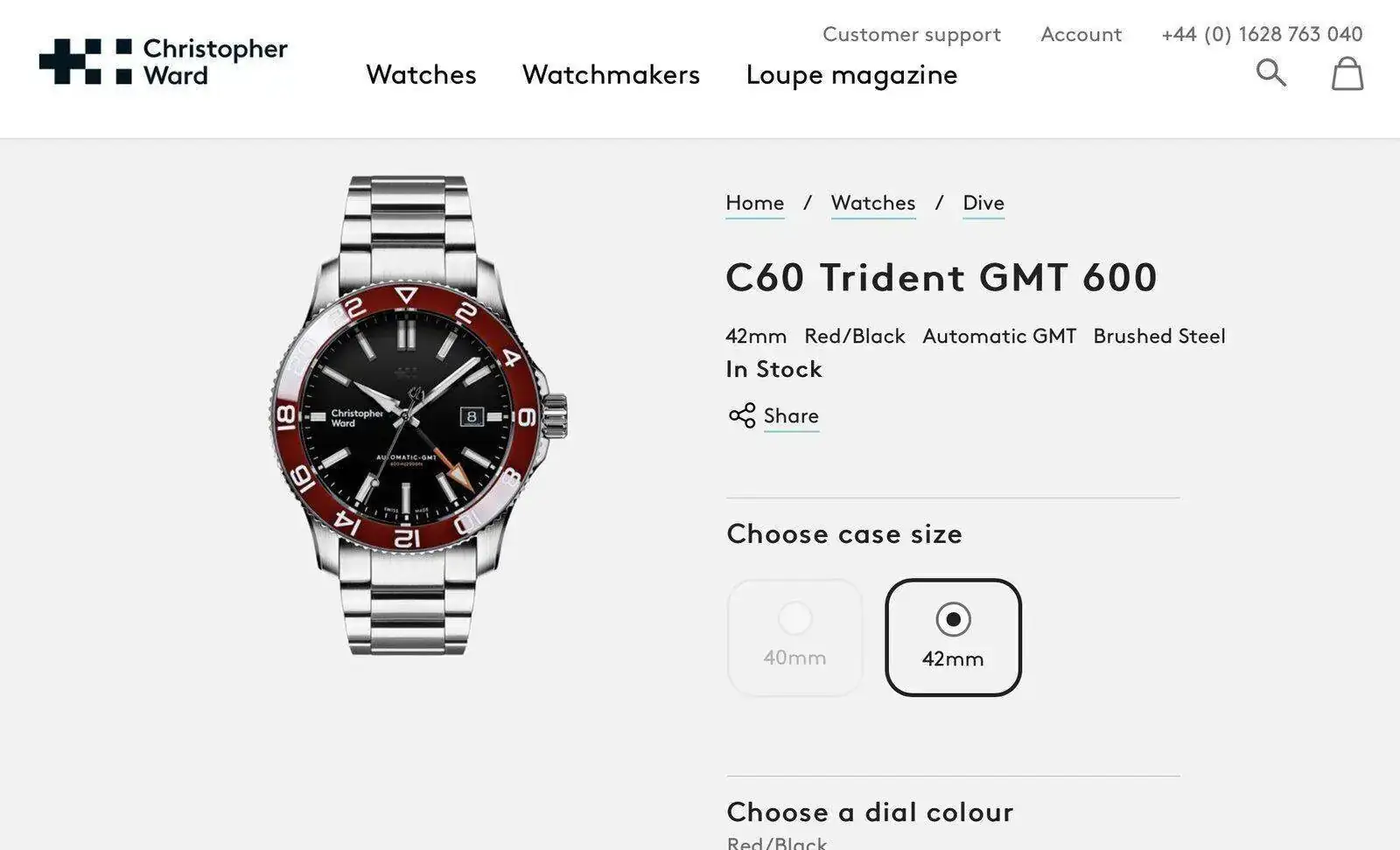The width and height of the screenshot is (1400, 850).
Task: Navigate to Dive breadcrumb
Action: pos(983,203)
